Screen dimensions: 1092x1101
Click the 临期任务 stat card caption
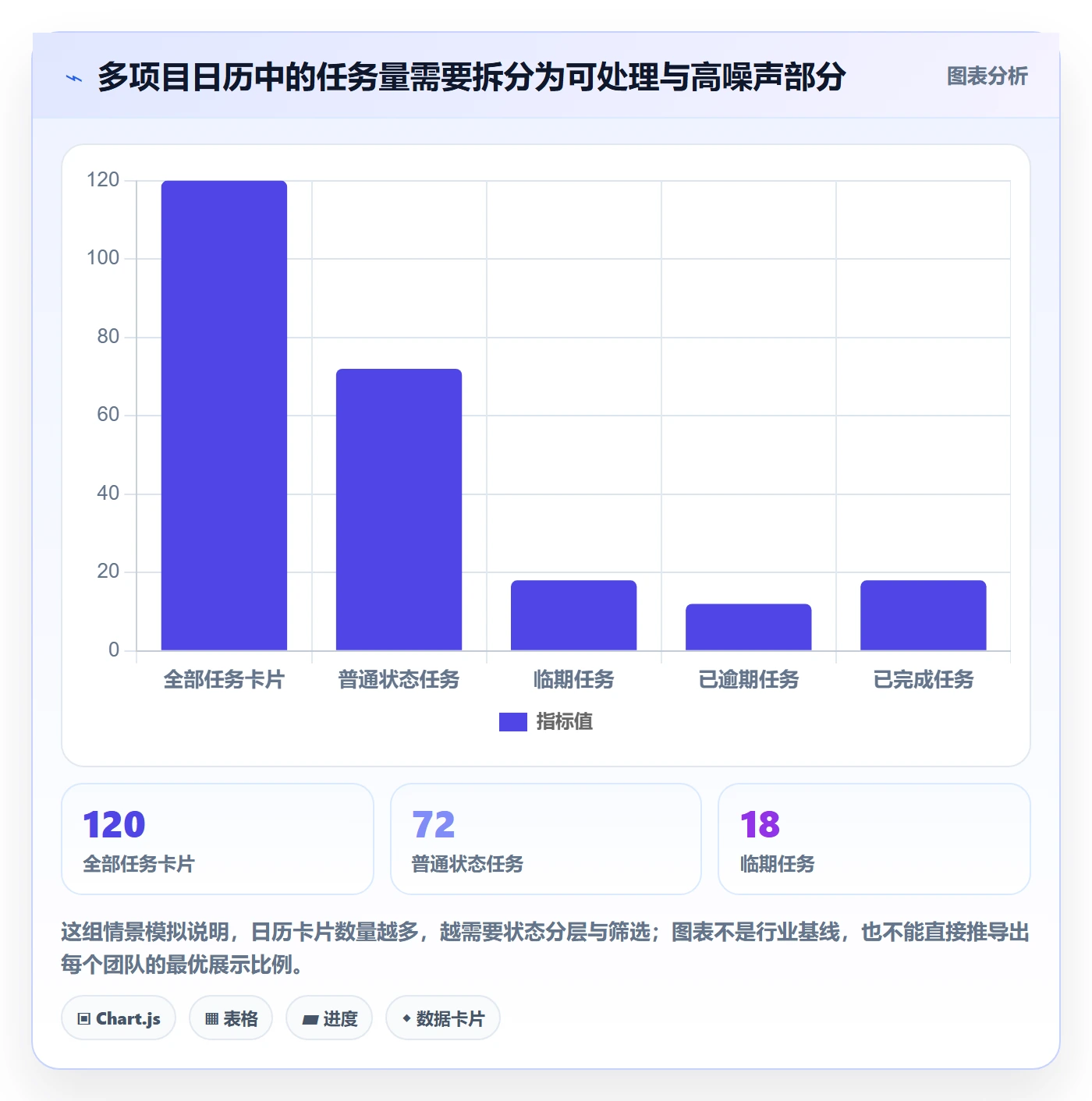point(777,864)
